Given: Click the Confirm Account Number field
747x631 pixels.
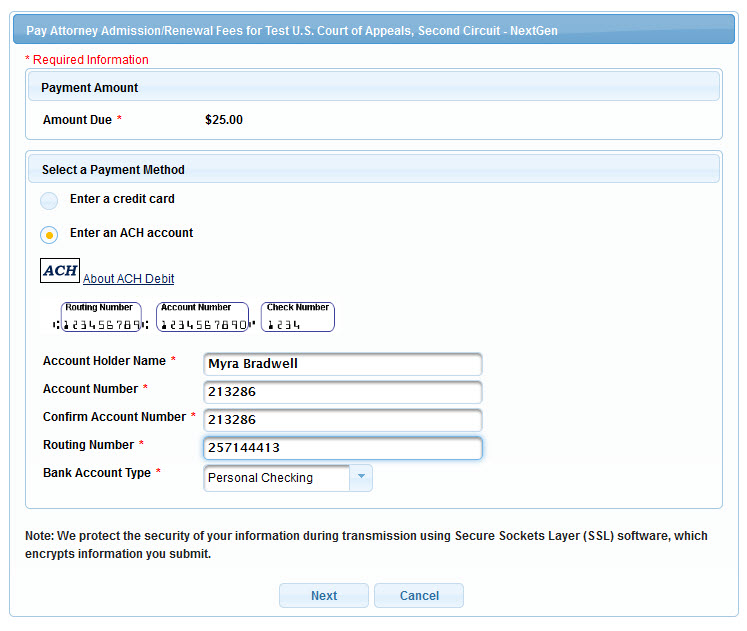Looking at the screenshot, I should (342, 420).
